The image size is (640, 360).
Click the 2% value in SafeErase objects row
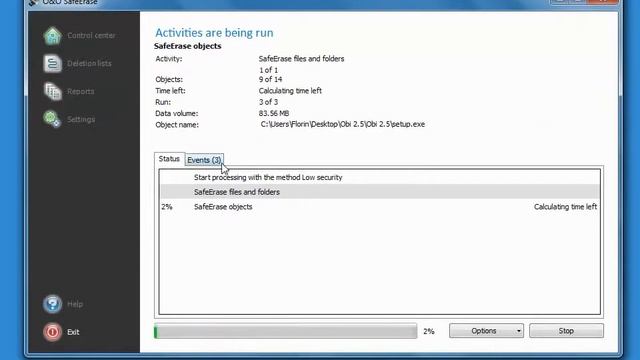[167, 207]
